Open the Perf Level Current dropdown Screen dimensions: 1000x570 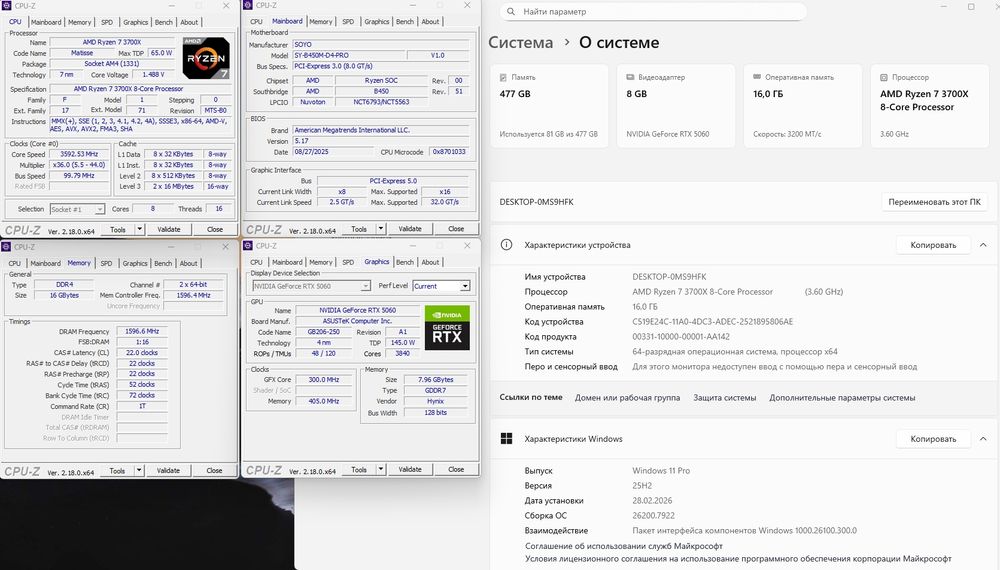click(441, 286)
